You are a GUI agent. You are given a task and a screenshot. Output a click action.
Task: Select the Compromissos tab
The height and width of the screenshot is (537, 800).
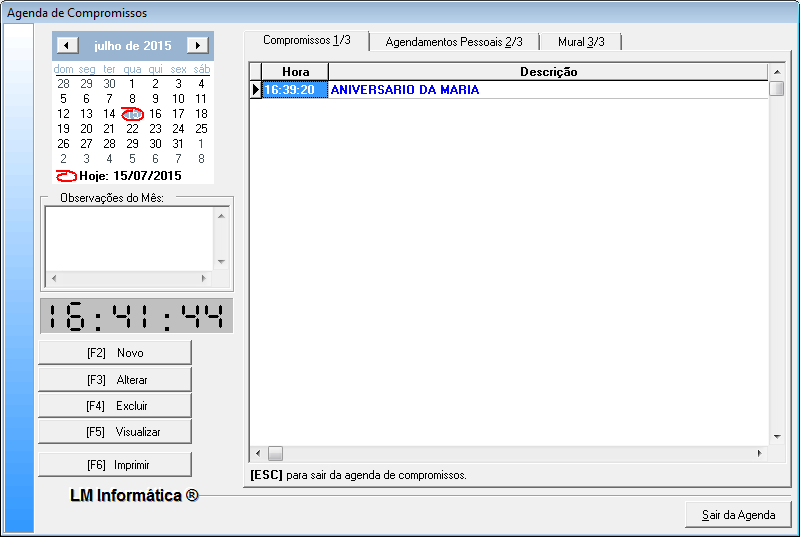point(306,40)
